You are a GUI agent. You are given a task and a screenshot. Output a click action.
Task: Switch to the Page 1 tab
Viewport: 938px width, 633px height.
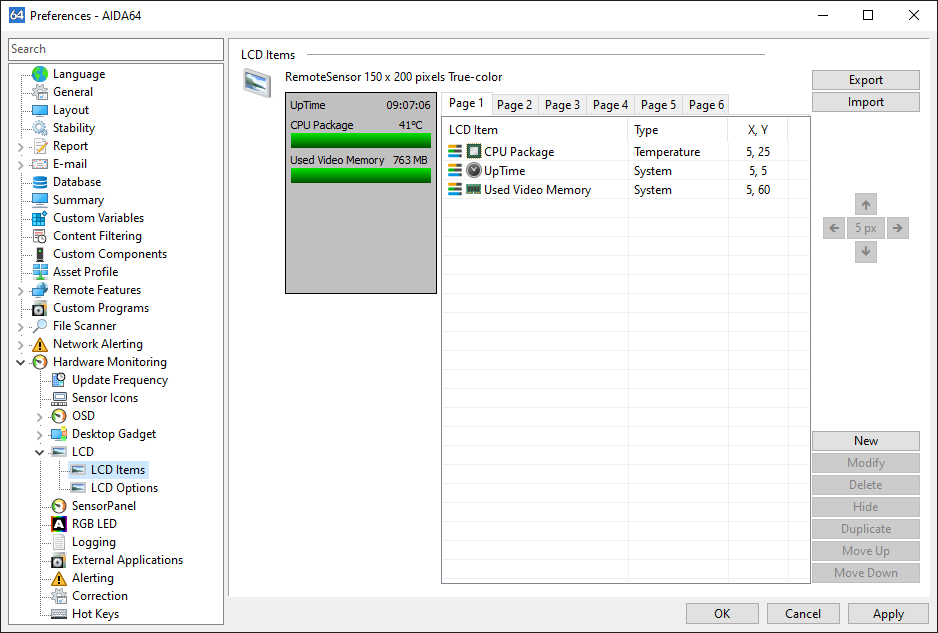(467, 104)
